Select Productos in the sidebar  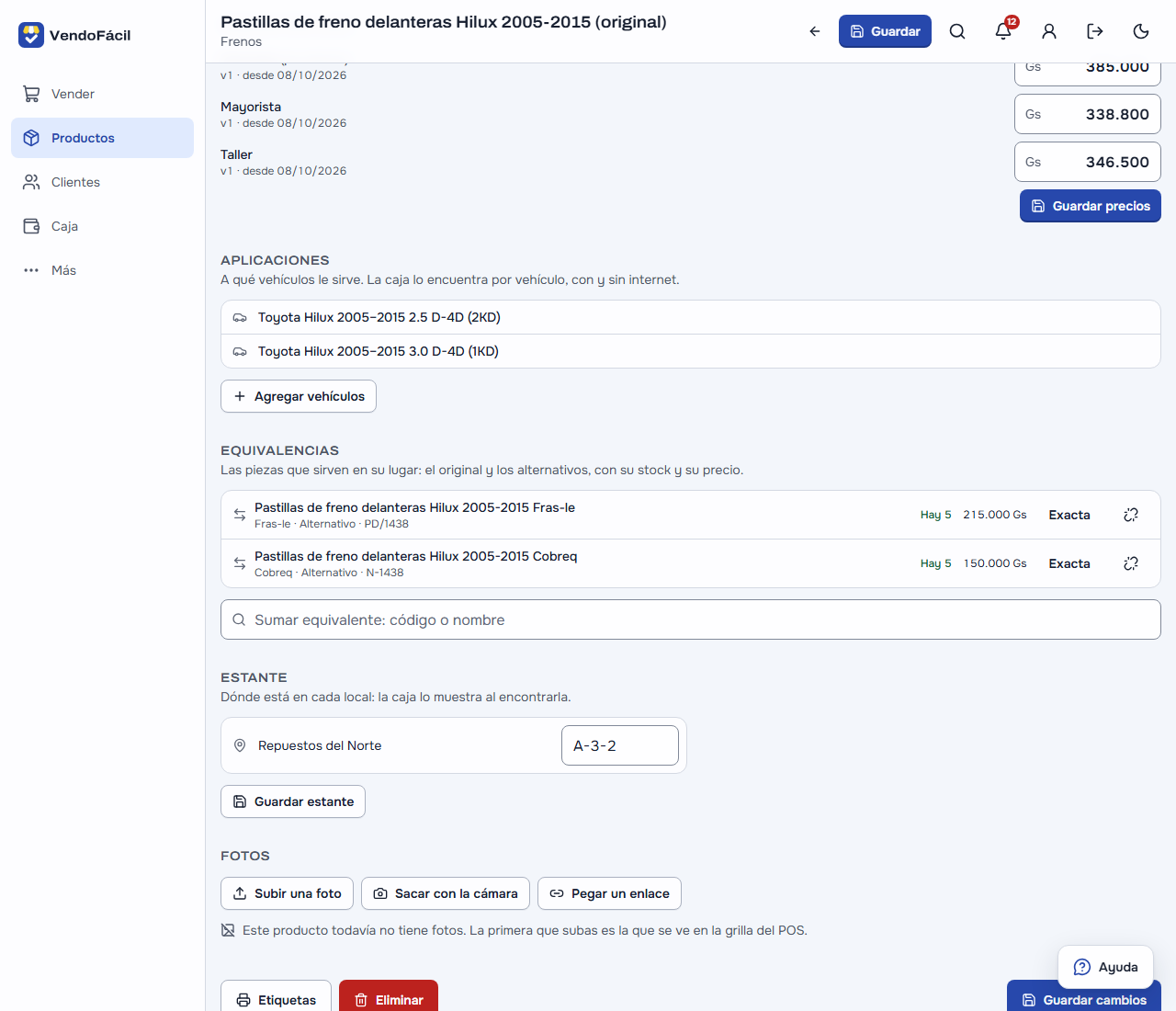[102, 138]
